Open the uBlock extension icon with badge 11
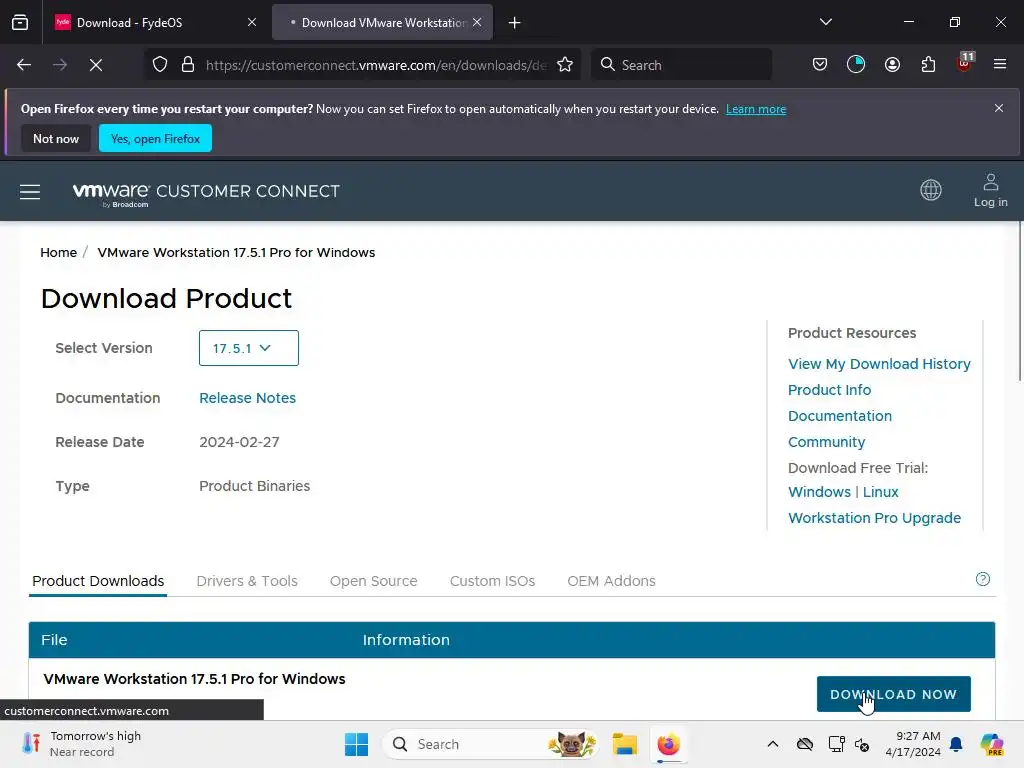Image resolution: width=1024 pixels, height=768 pixels. click(x=965, y=63)
